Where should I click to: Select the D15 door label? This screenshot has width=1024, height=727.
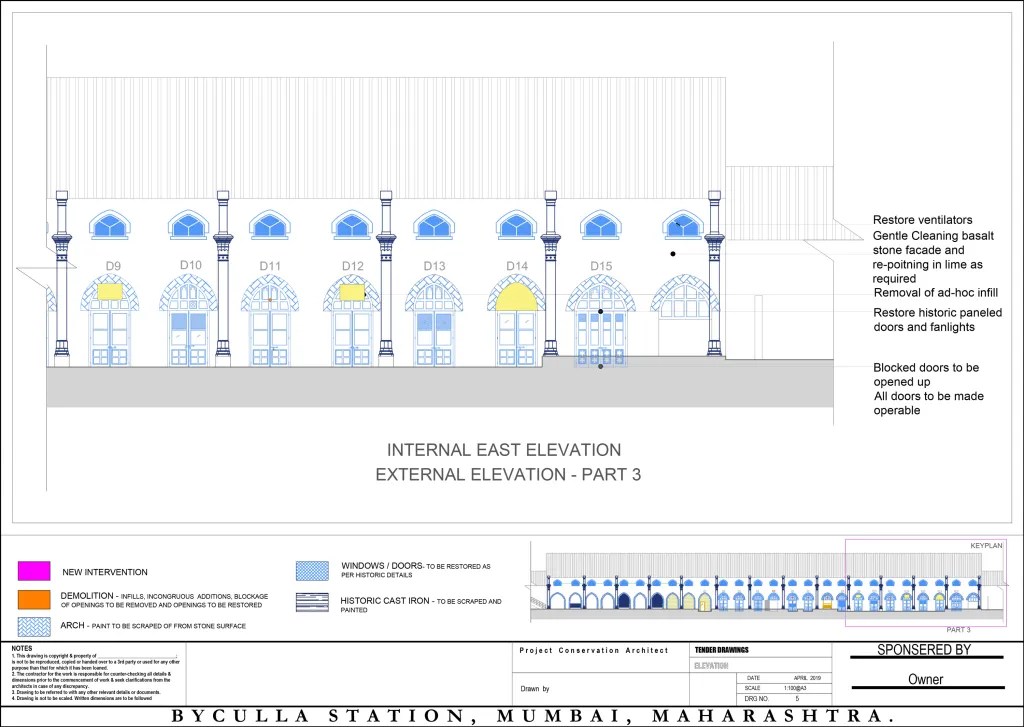(600, 266)
